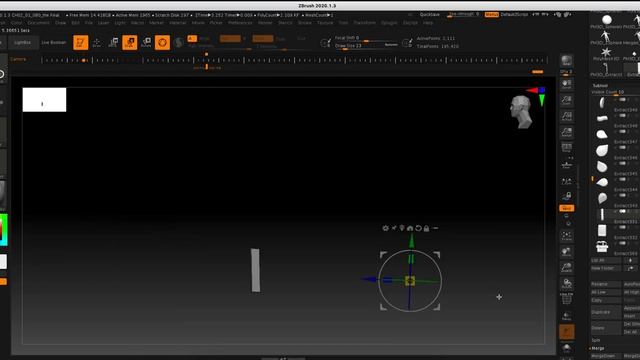Open the Help menu
Screen dimensions: 640x360
(x=428, y=23)
